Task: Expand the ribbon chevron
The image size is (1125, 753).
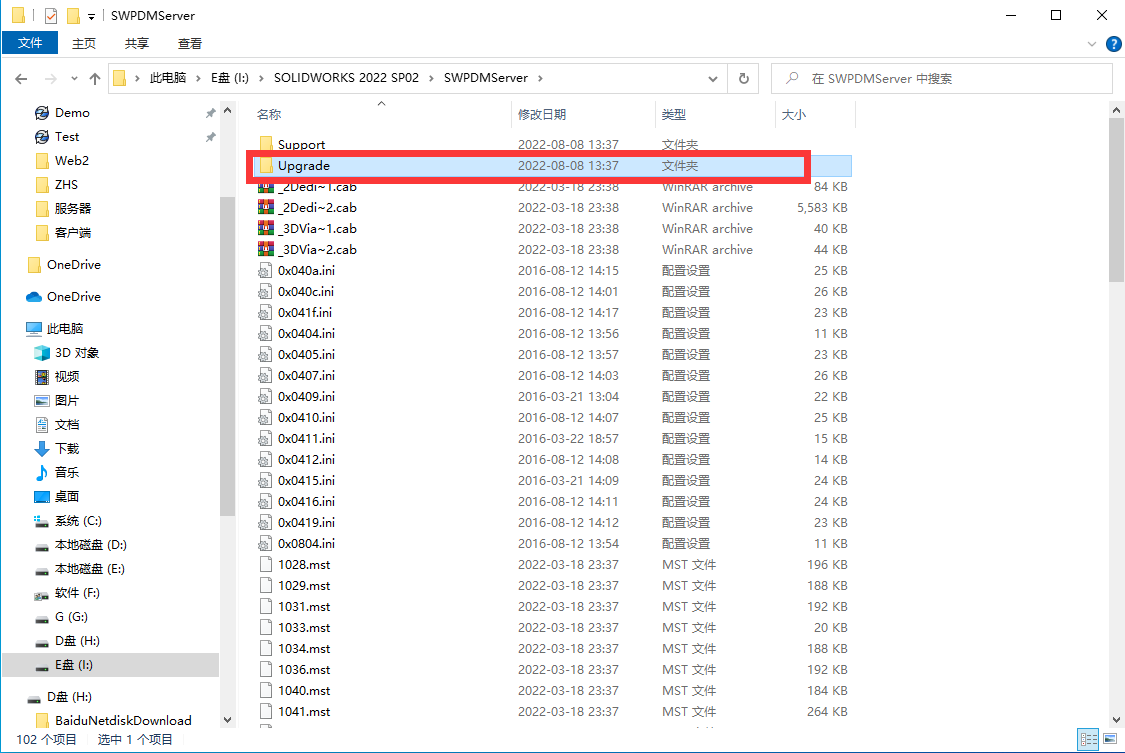Action: point(1091,44)
